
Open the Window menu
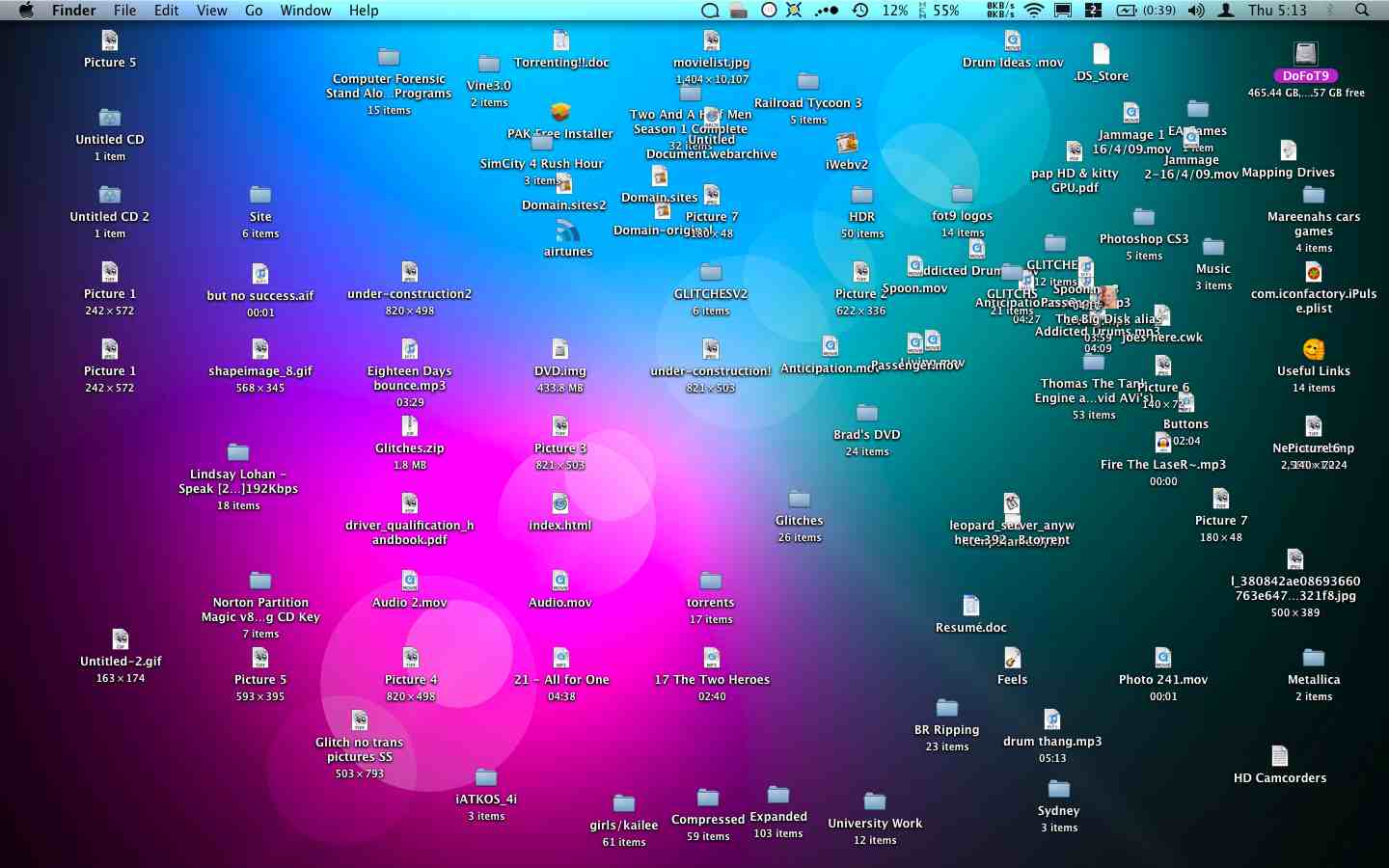306,11
